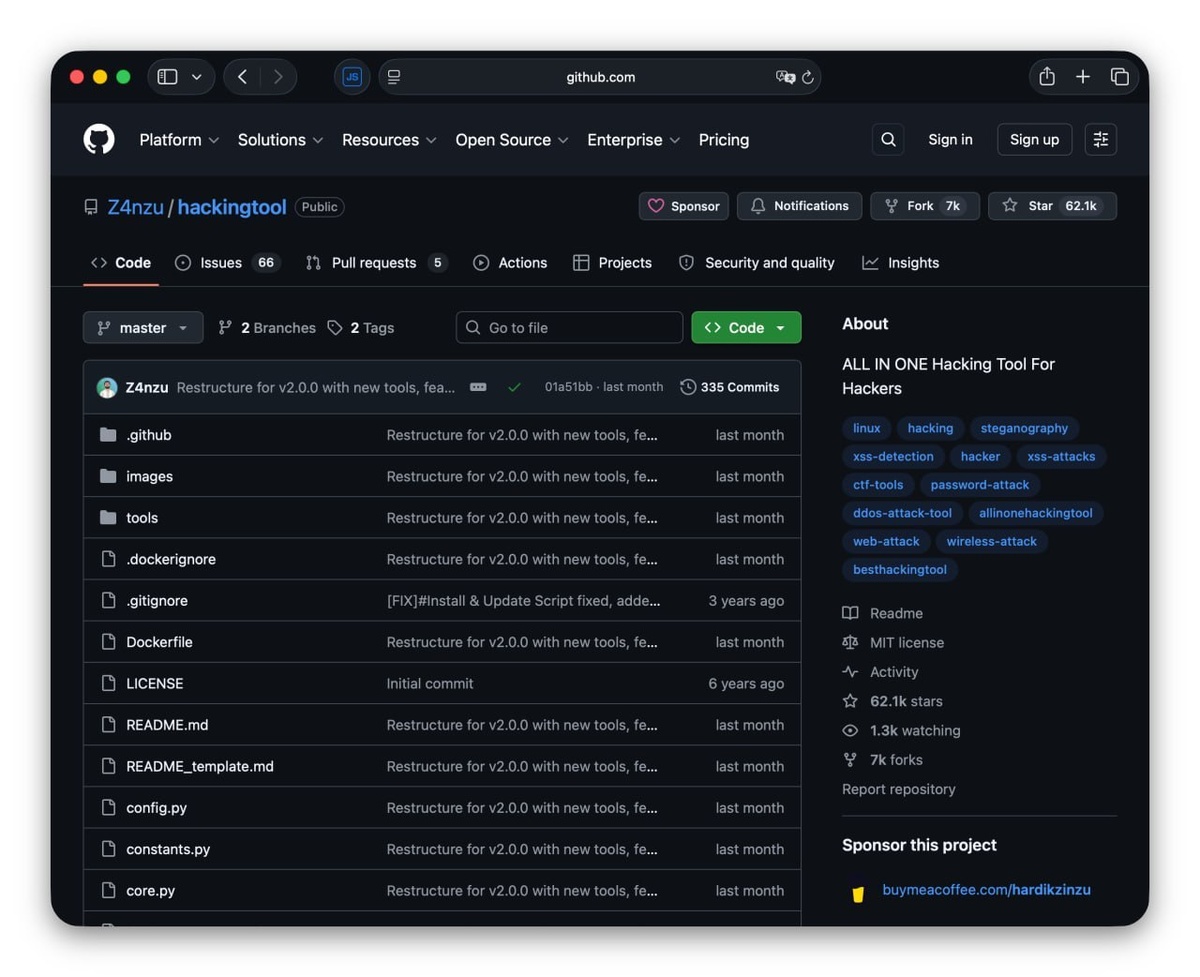Screen dimensions: 1200x977
Task: Open the green Code dropdown
Action: 746,327
